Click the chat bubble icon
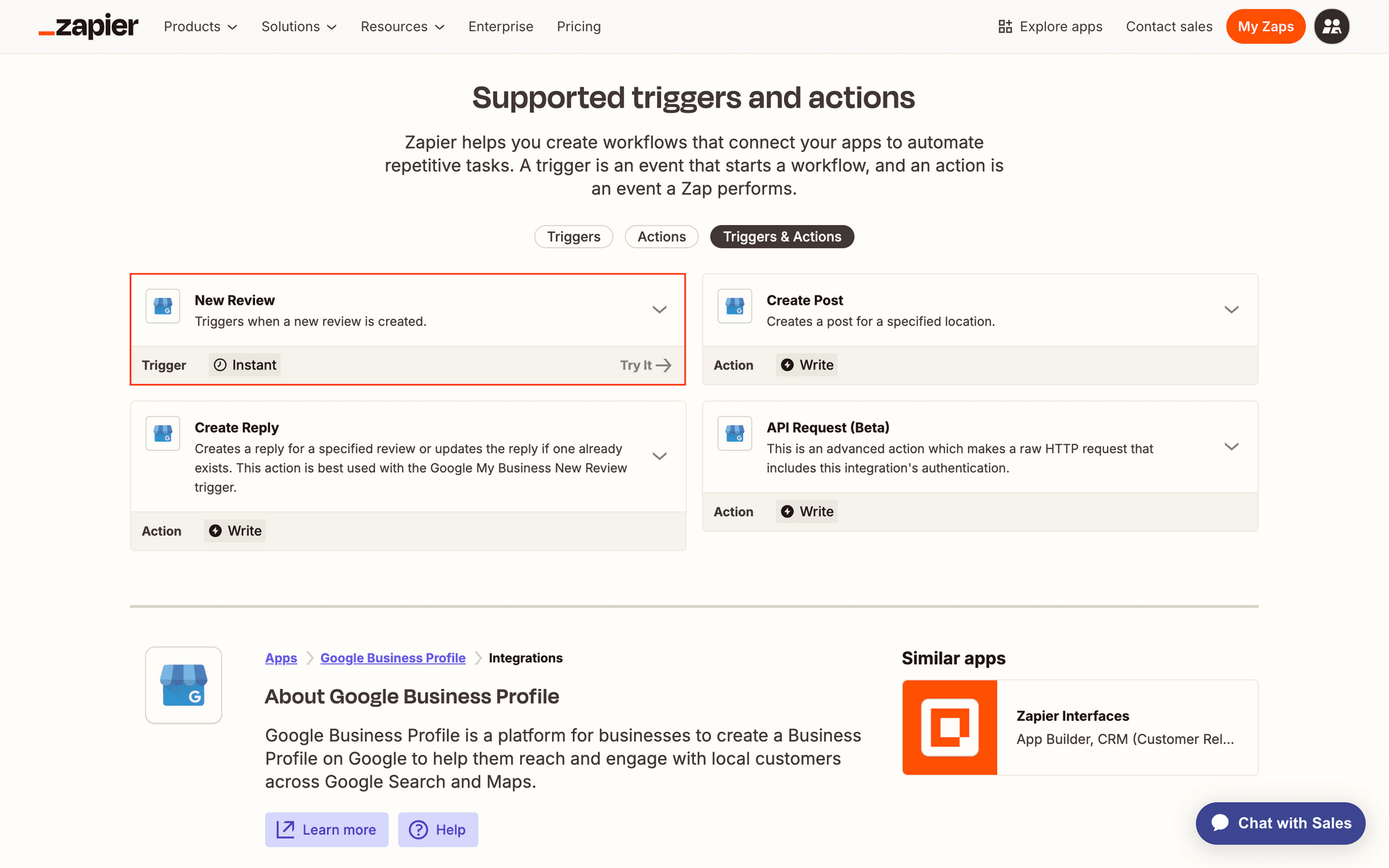Viewport: 1389px width, 868px height. 1220,823
